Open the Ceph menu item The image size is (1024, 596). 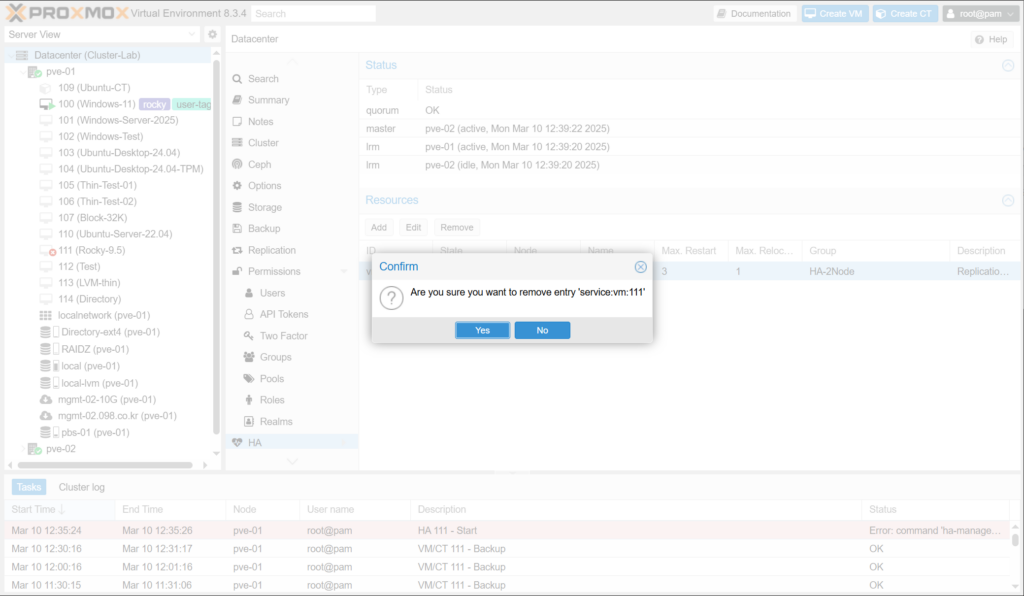(x=259, y=164)
